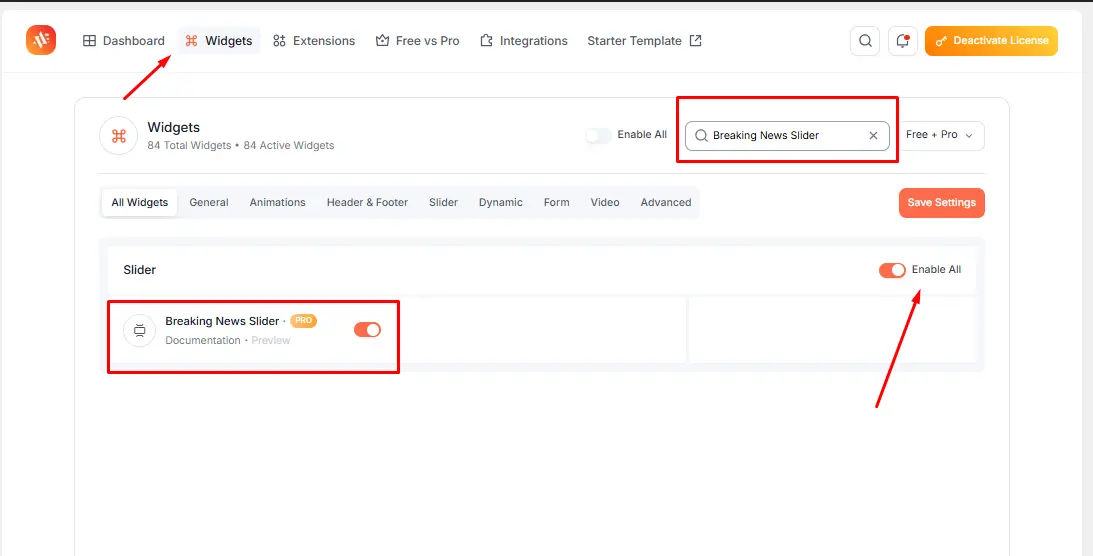Screen dimensions: 1093x556
Task: Toggle Enable All in Slider section
Action: 892,270
